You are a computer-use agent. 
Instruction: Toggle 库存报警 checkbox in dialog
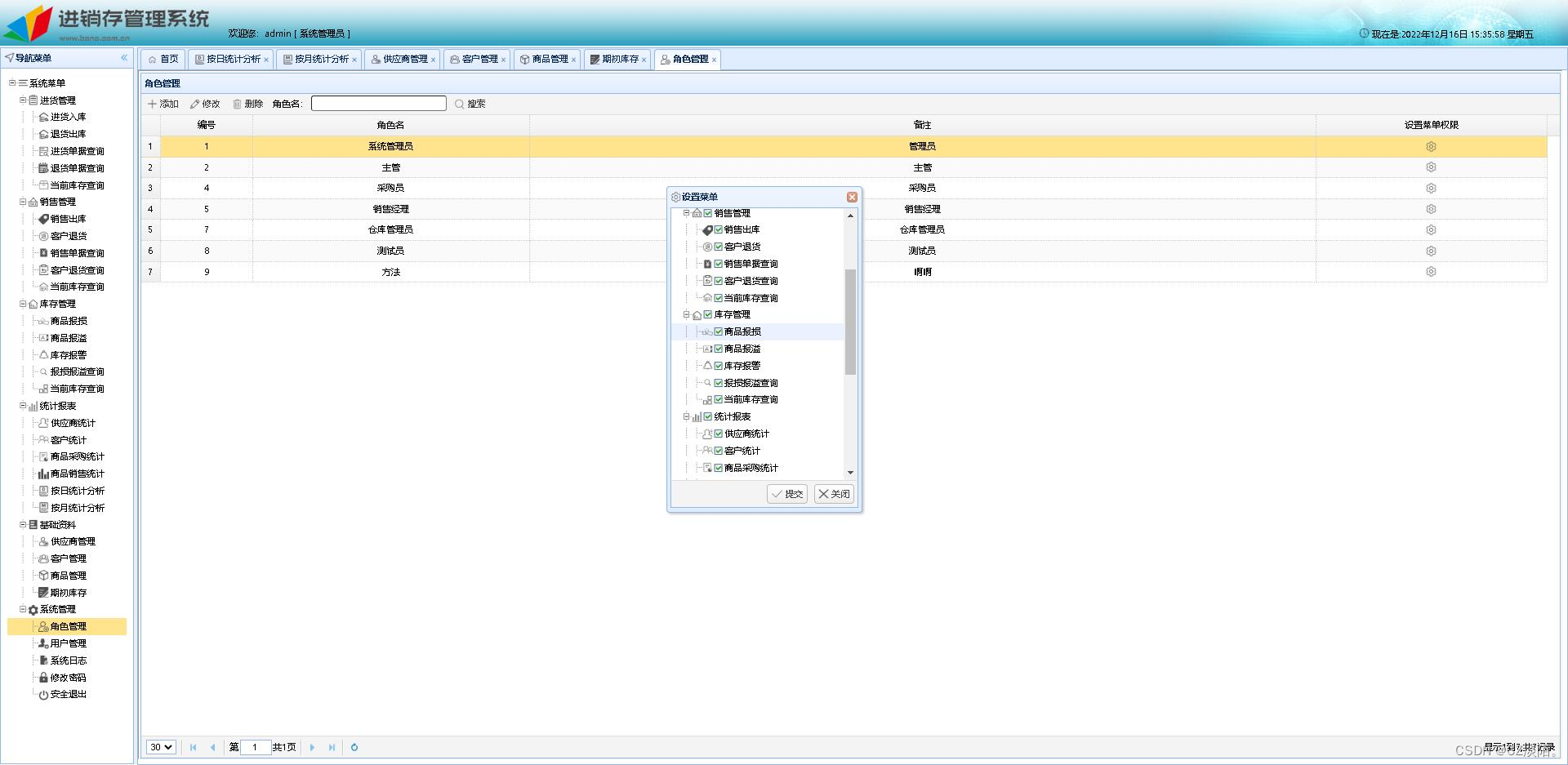pos(719,366)
